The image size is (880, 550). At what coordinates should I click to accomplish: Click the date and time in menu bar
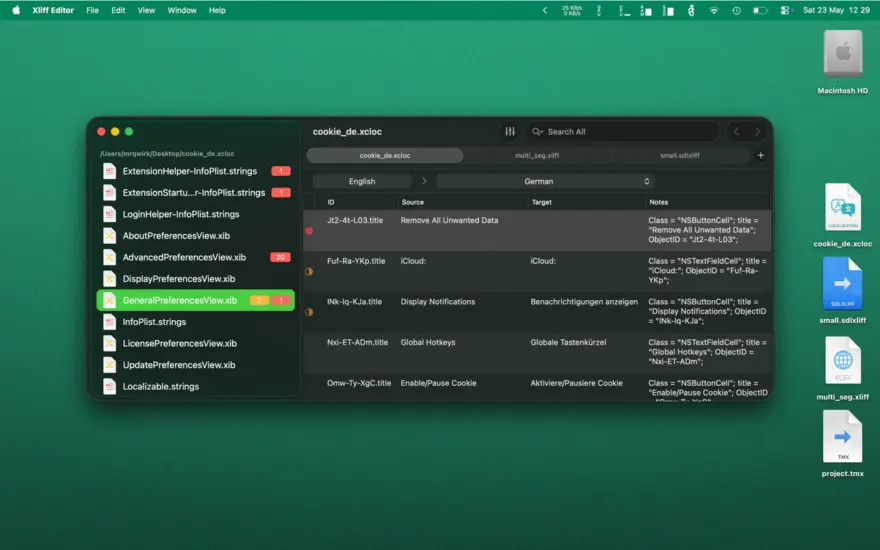click(x=836, y=10)
